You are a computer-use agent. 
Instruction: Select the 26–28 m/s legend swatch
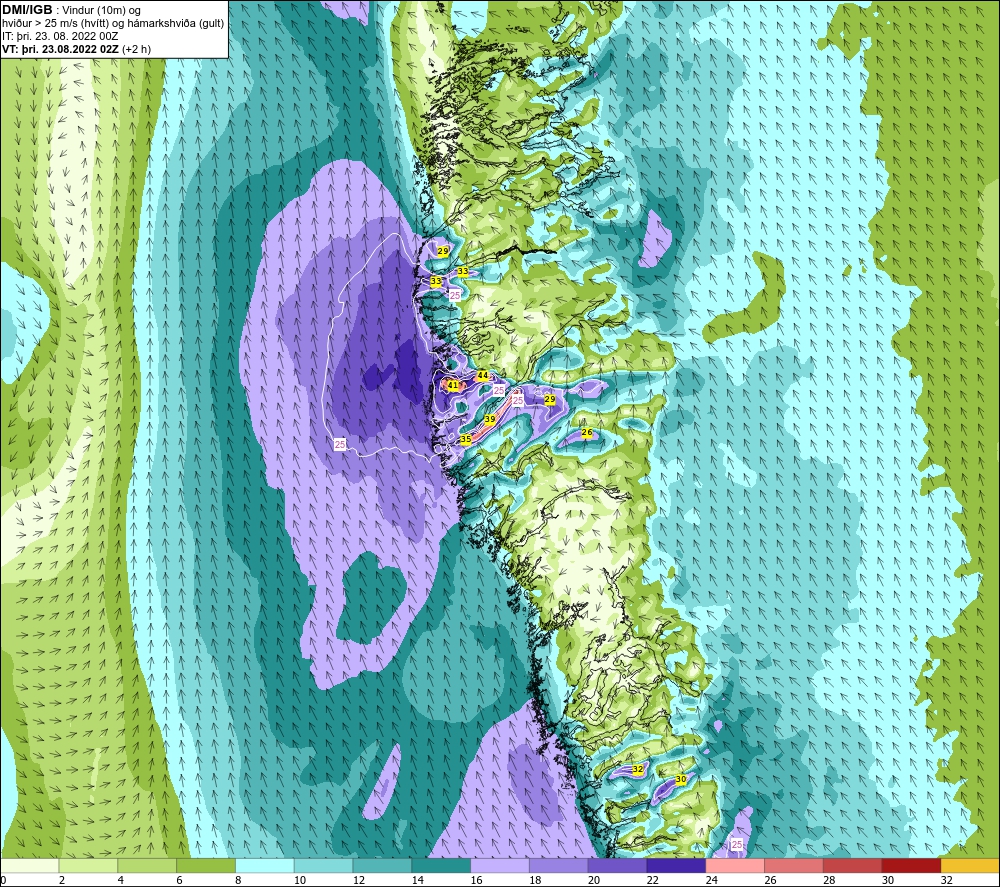pos(794,865)
